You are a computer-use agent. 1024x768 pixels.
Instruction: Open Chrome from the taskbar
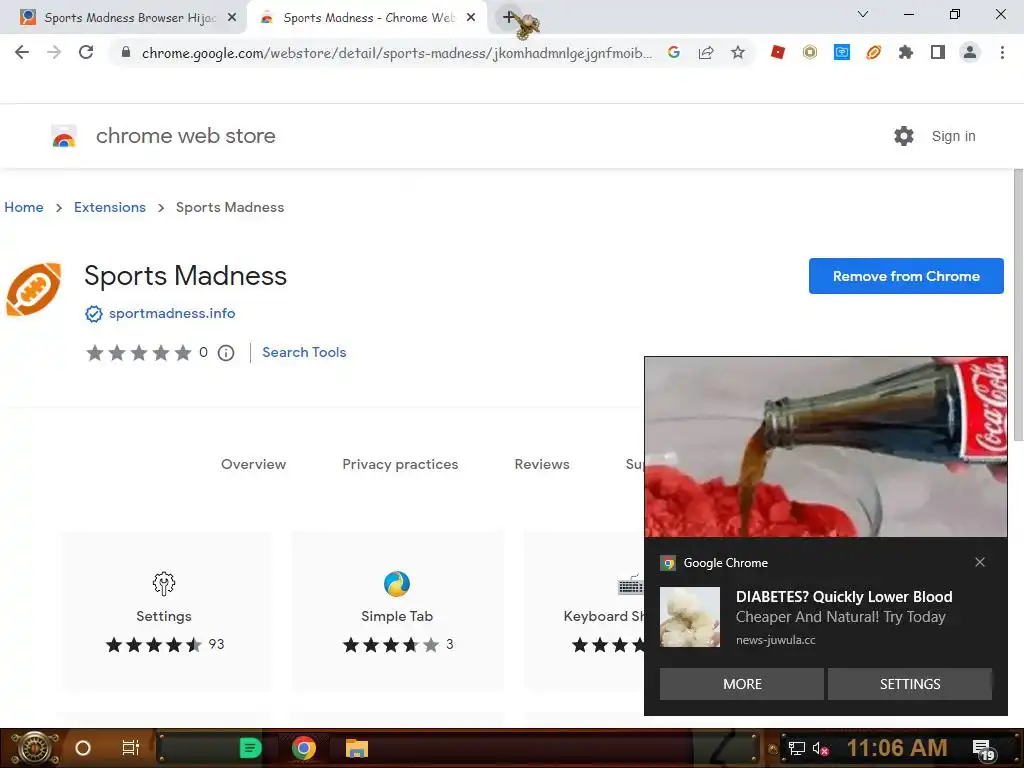click(304, 748)
